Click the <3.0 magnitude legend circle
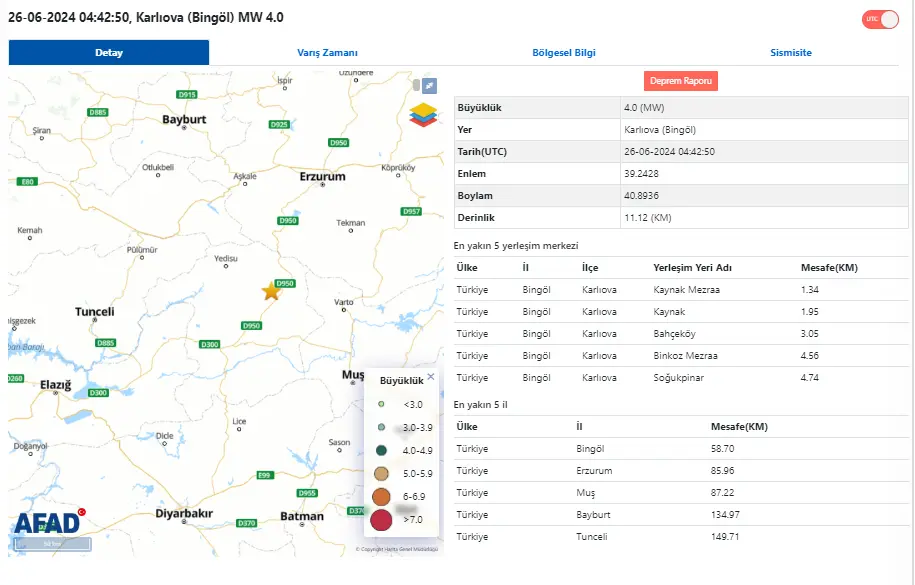 (x=381, y=404)
